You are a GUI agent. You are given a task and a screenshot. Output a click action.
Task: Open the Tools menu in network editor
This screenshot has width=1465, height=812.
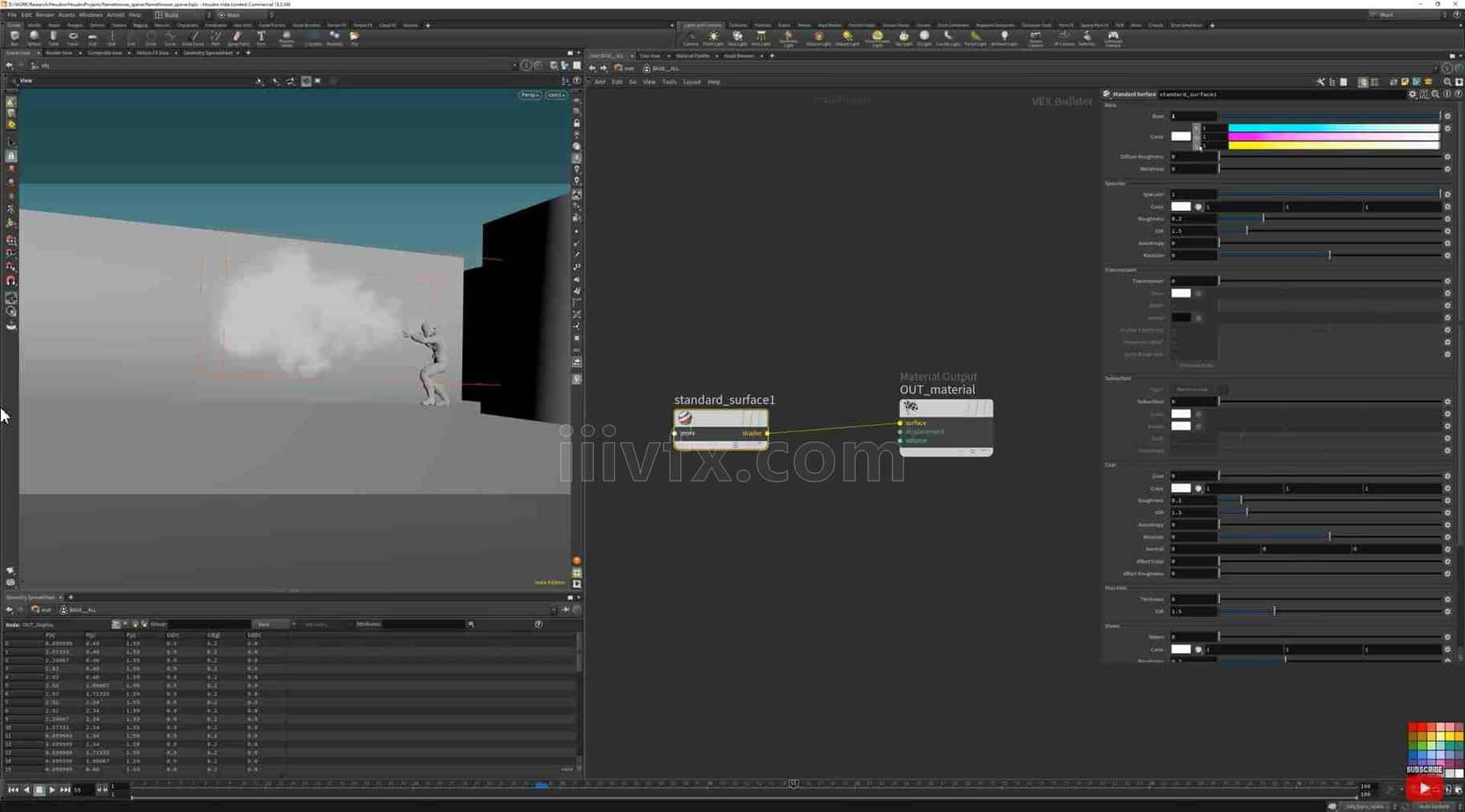pyautogui.click(x=668, y=82)
